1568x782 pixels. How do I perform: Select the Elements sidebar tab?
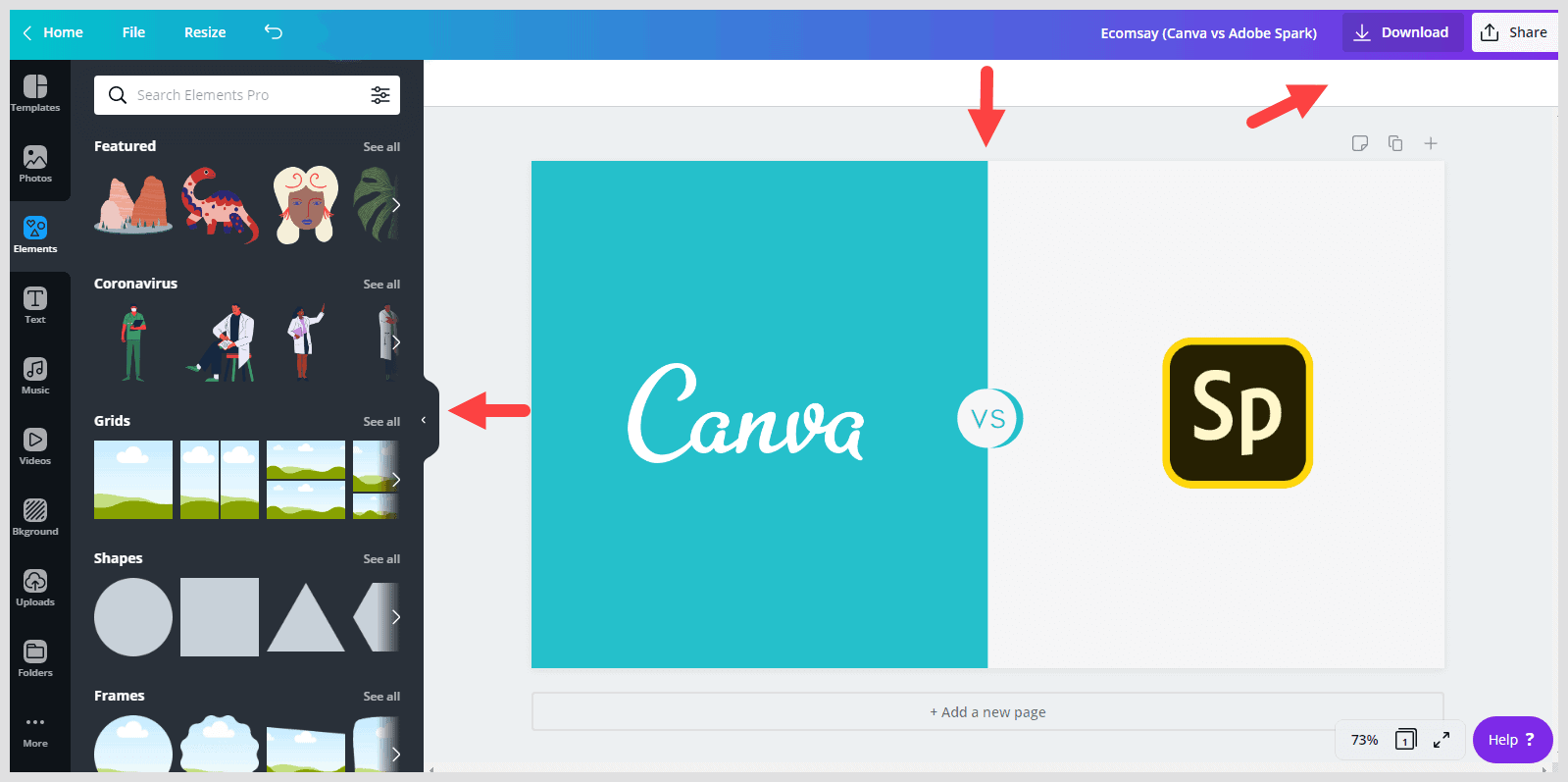point(35,235)
